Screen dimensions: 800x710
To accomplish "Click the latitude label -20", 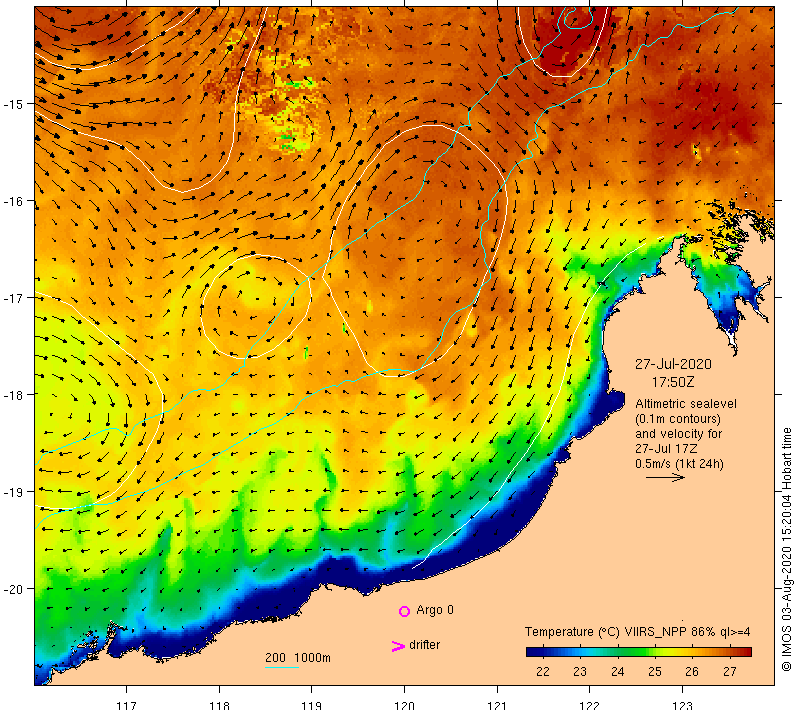I will click(x=13, y=589).
